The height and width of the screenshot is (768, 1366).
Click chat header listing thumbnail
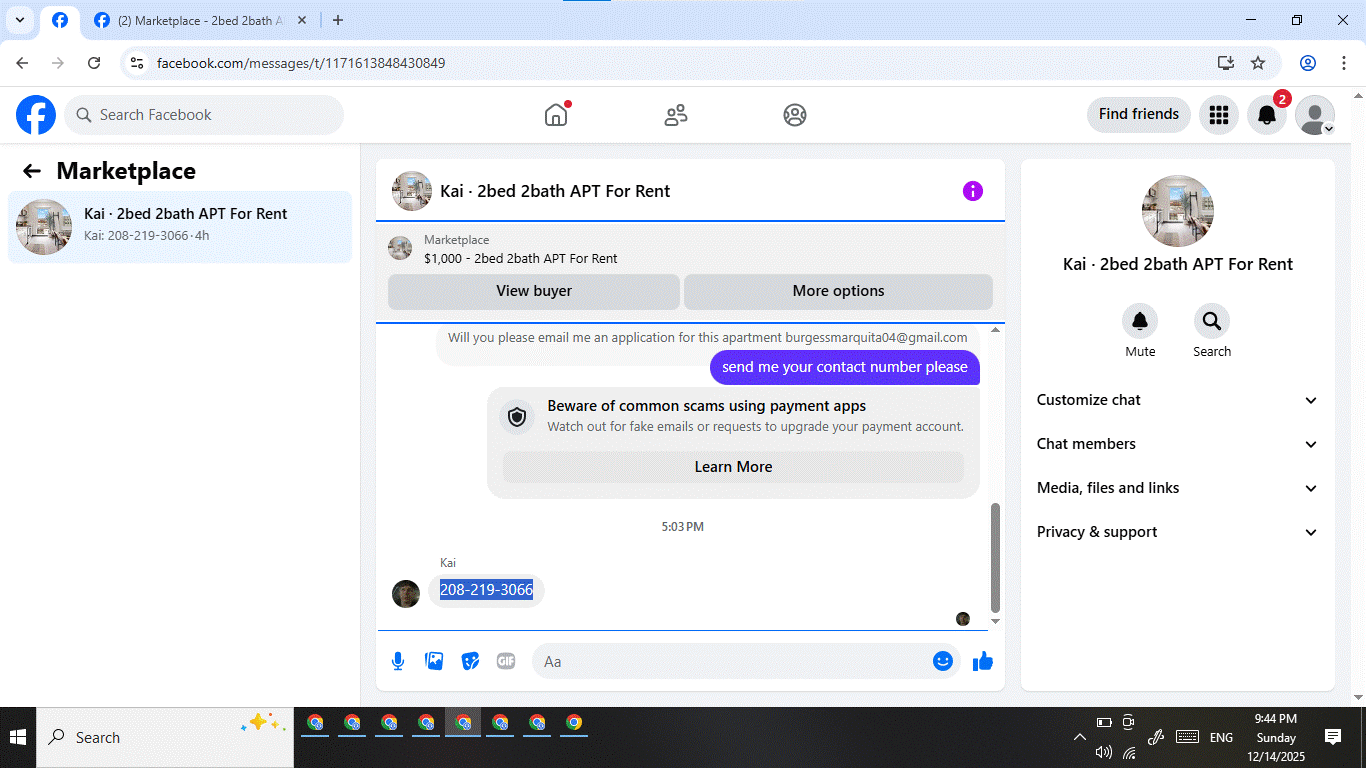412,191
